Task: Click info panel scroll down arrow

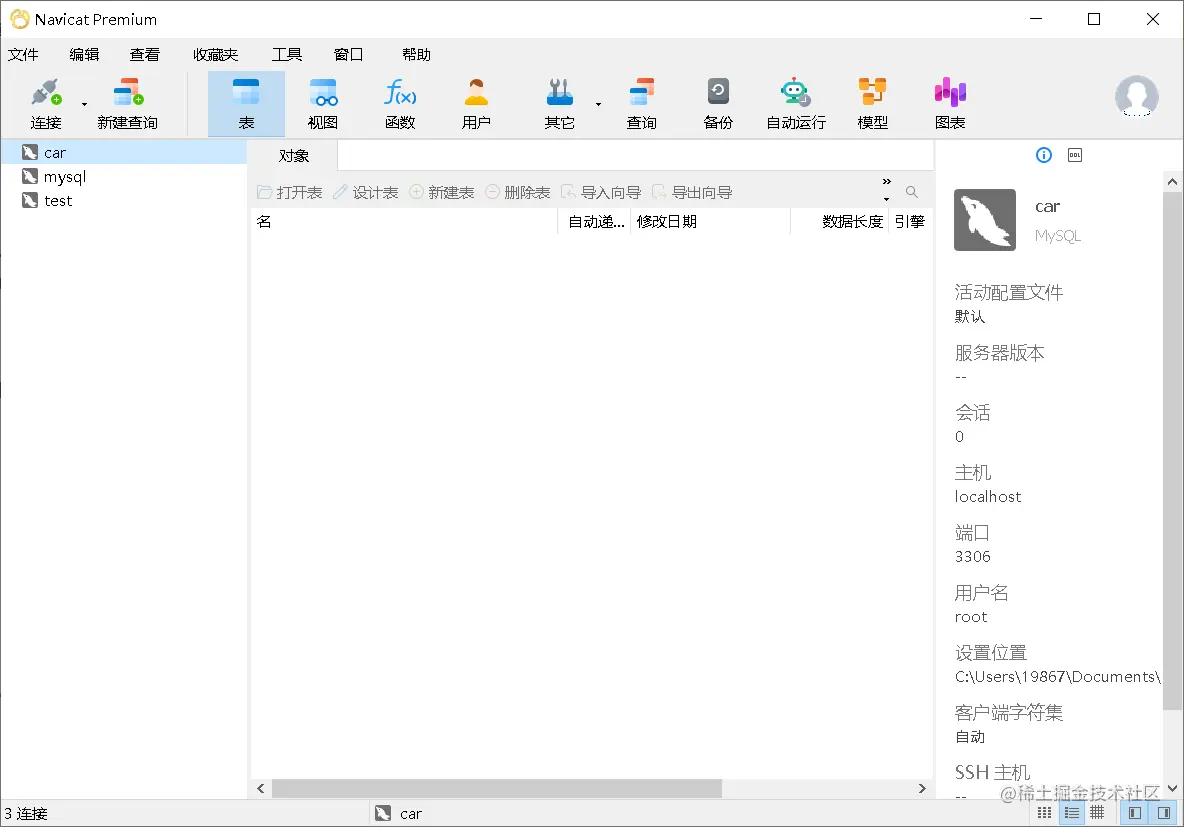Action: pyautogui.click(x=1172, y=788)
